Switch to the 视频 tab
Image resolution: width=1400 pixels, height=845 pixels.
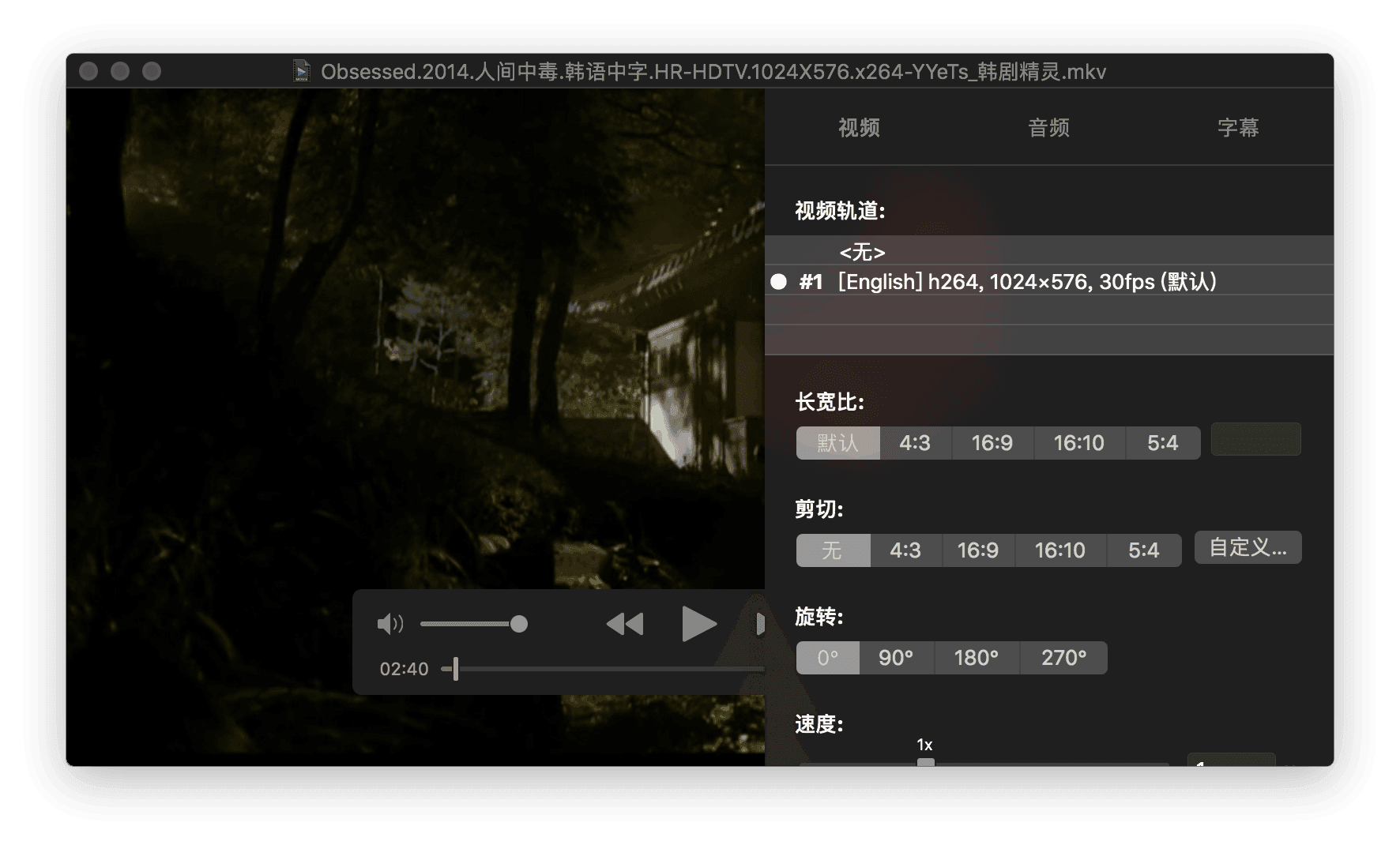(859, 128)
